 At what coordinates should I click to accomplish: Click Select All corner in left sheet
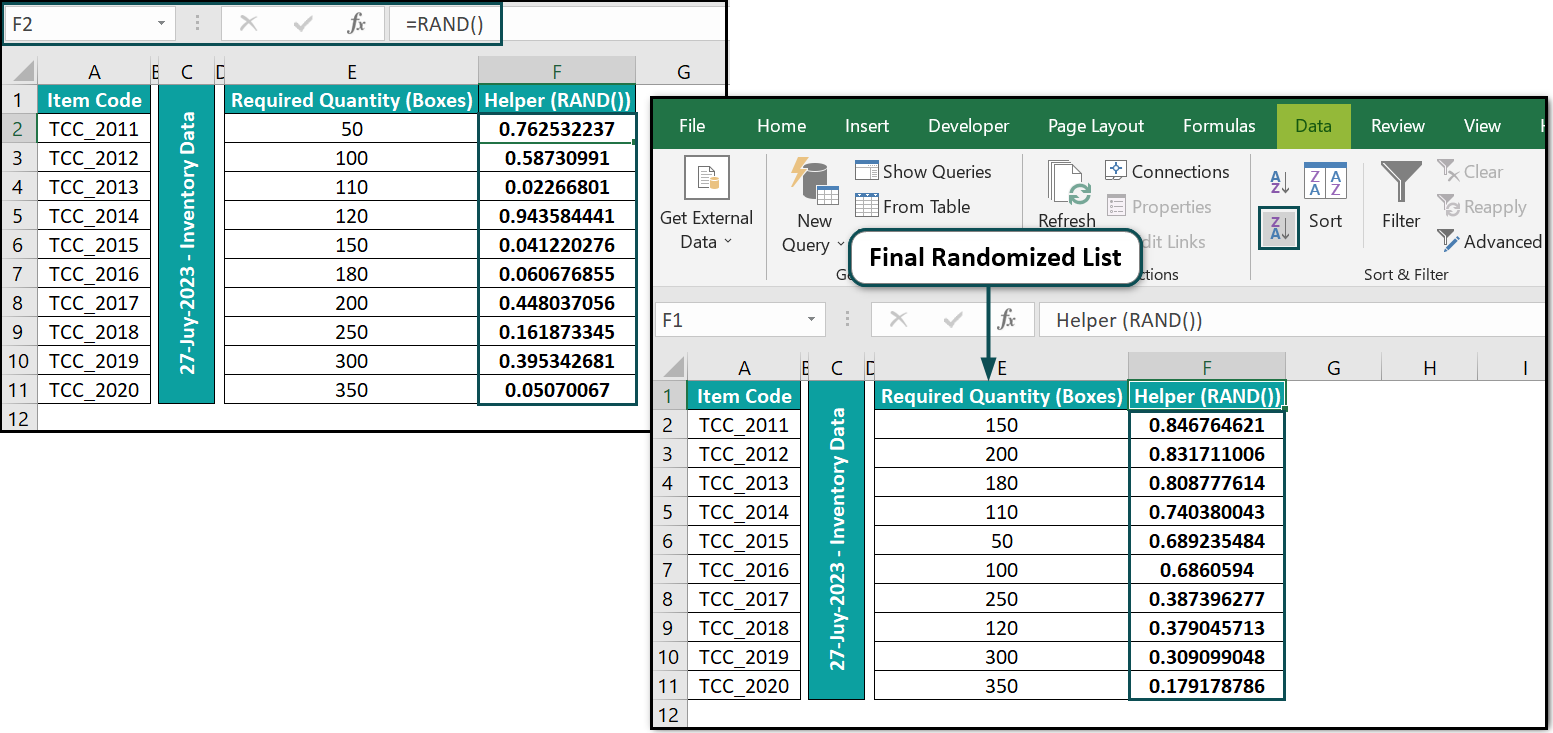point(19,71)
